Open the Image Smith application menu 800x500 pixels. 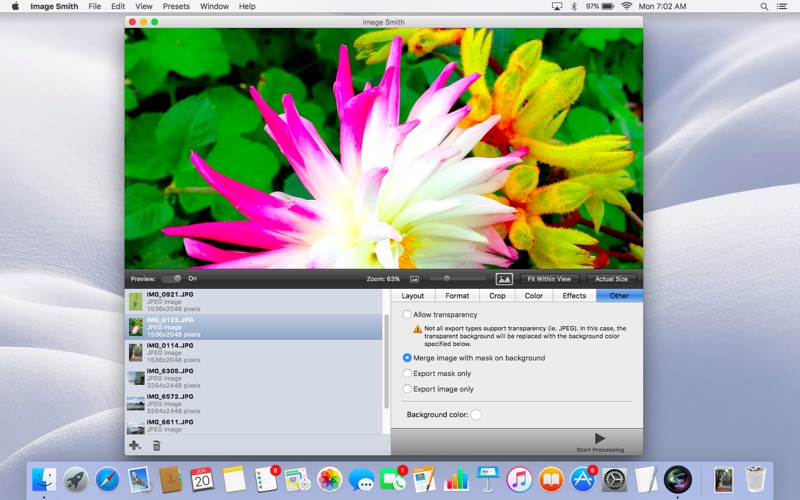click(54, 7)
